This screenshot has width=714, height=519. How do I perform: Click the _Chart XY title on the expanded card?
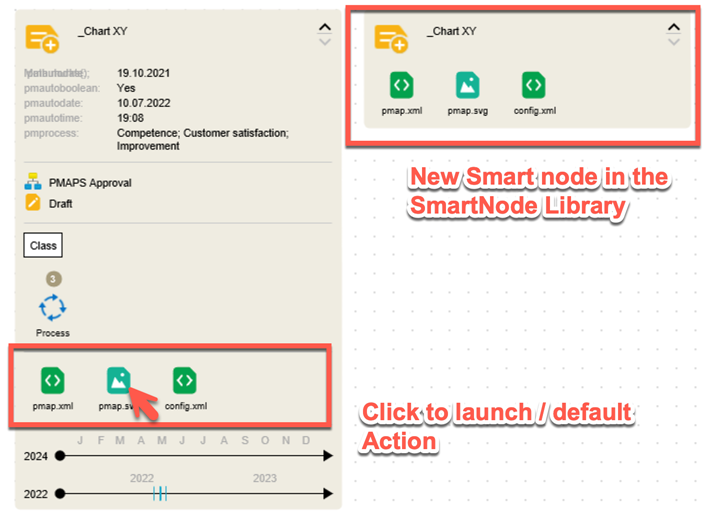(102, 32)
